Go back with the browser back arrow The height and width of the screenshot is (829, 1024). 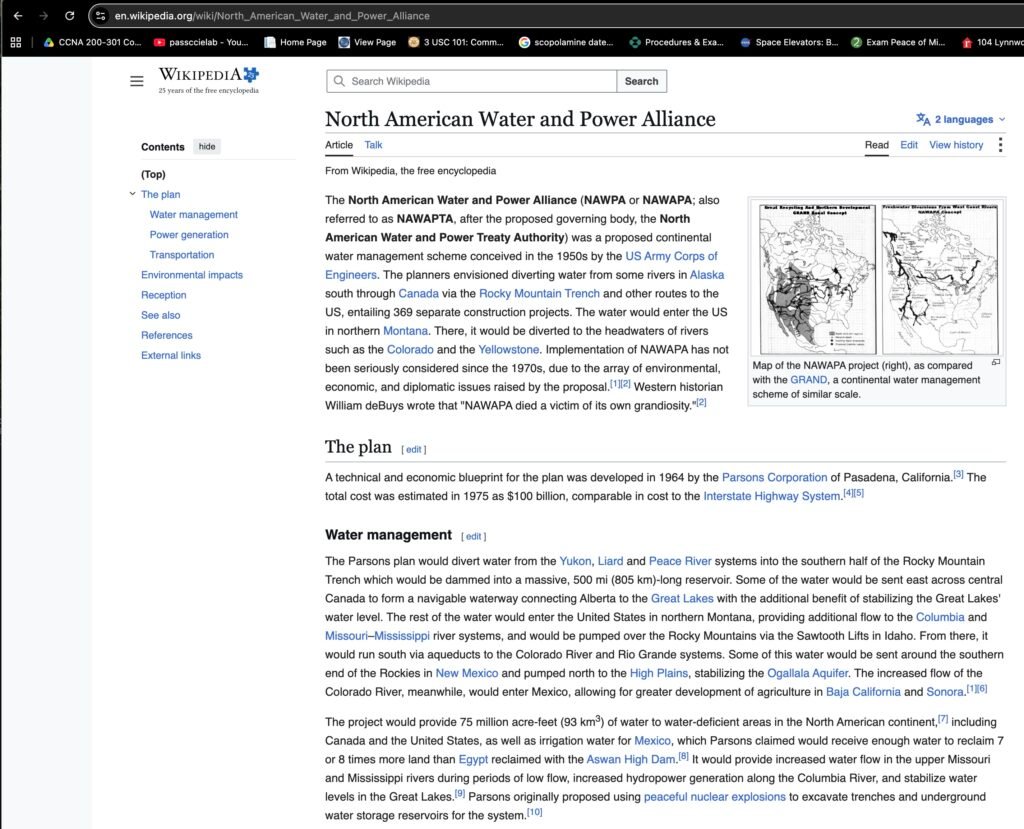point(18,16)
